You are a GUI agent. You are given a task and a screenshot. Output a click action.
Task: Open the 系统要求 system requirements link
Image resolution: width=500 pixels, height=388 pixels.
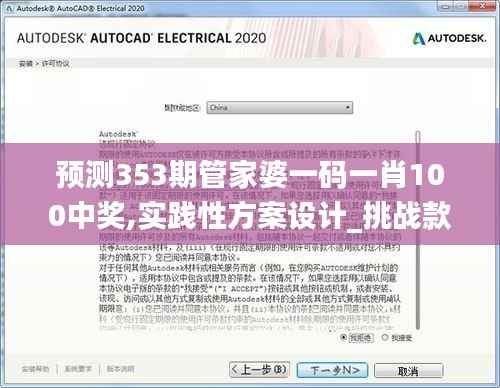coord(78,369)
